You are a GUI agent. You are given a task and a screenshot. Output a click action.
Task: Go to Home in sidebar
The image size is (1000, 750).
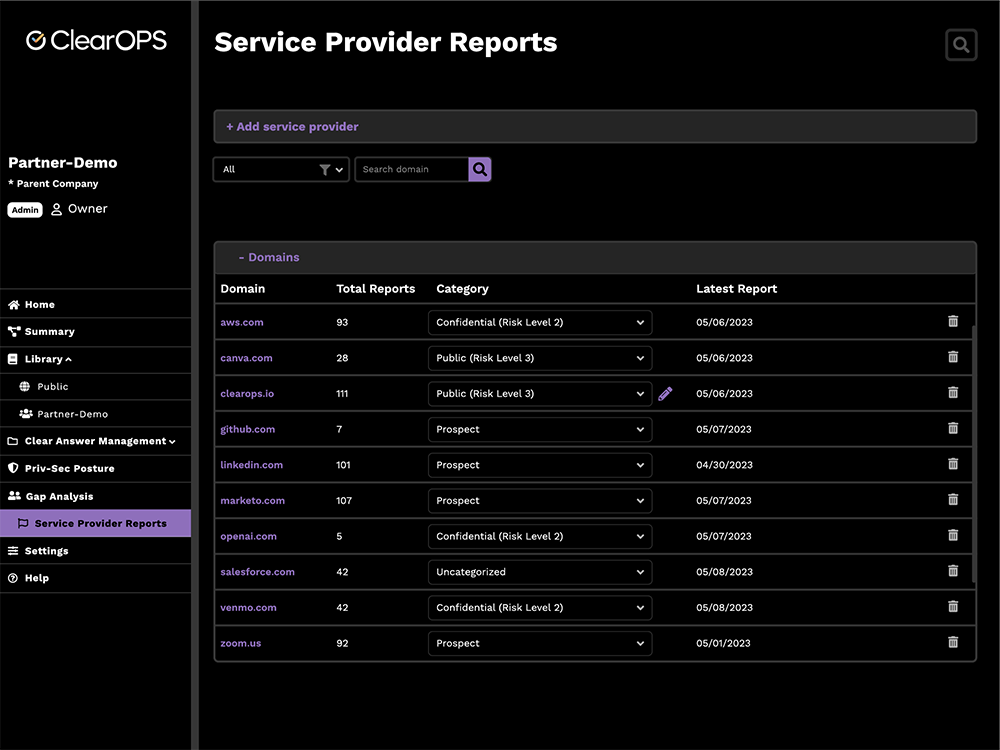point(96,305)
